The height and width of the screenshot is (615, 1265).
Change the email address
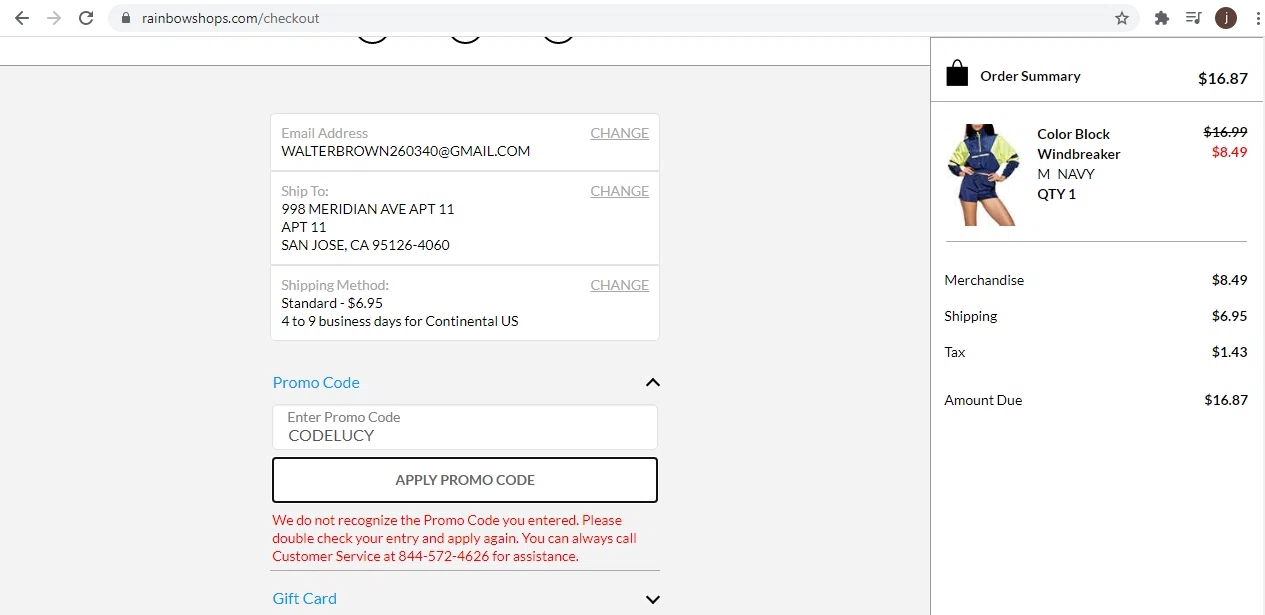(619, 133)
